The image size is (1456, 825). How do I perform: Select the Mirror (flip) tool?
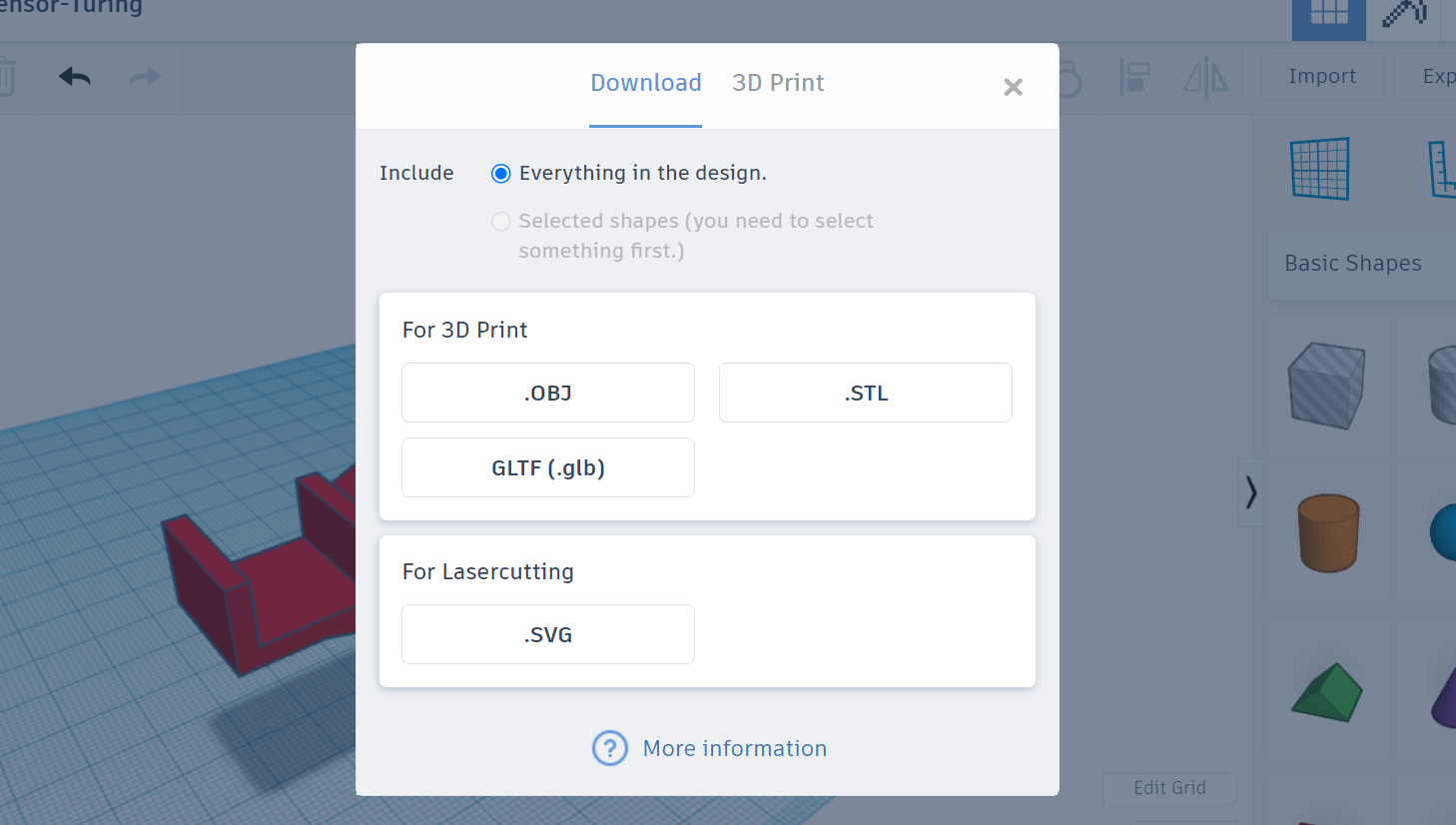pyautogui.click(x=1205, y=76)
